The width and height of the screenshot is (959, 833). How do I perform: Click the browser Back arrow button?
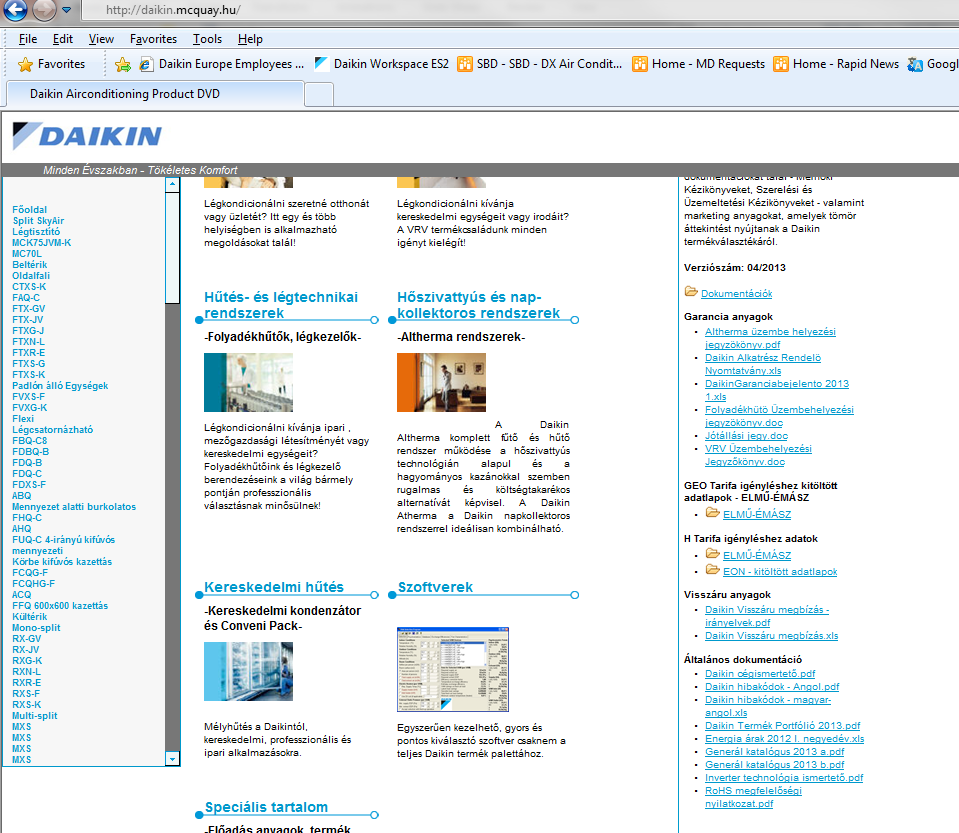click(15, 9)
